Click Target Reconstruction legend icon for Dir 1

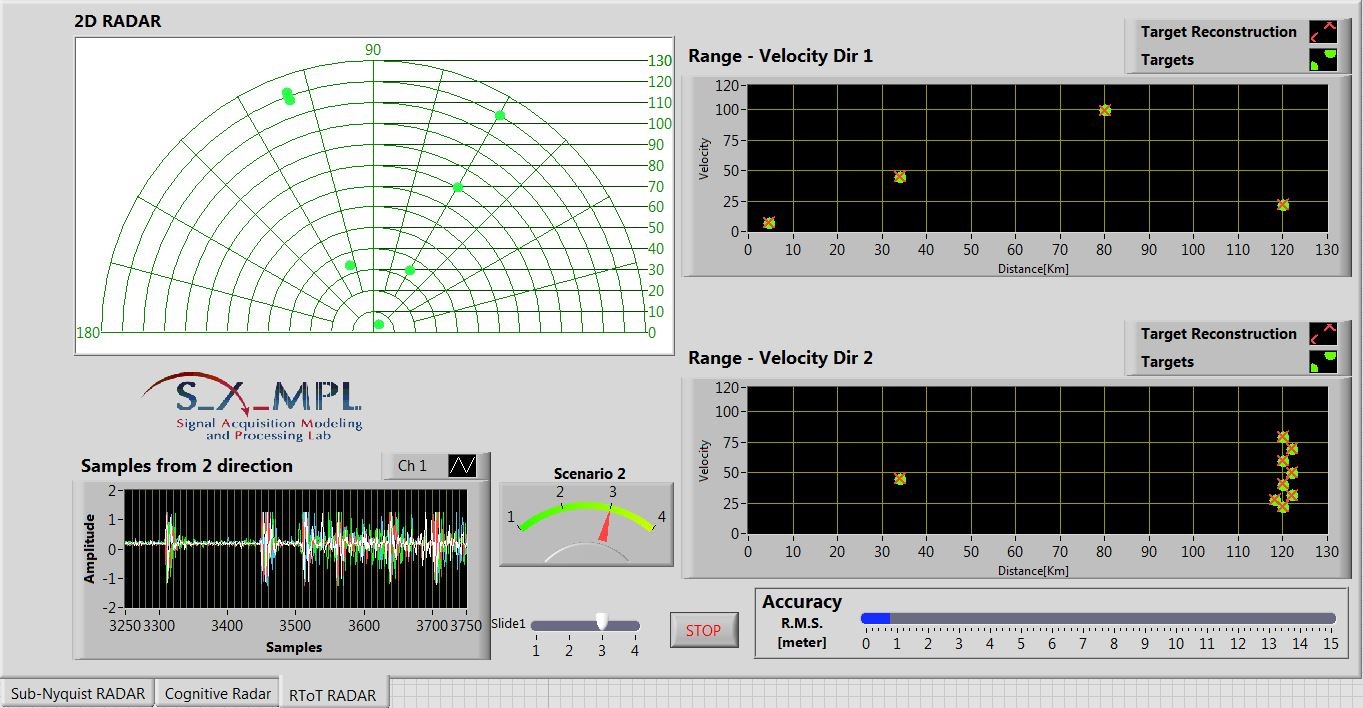click(1322, 32)
